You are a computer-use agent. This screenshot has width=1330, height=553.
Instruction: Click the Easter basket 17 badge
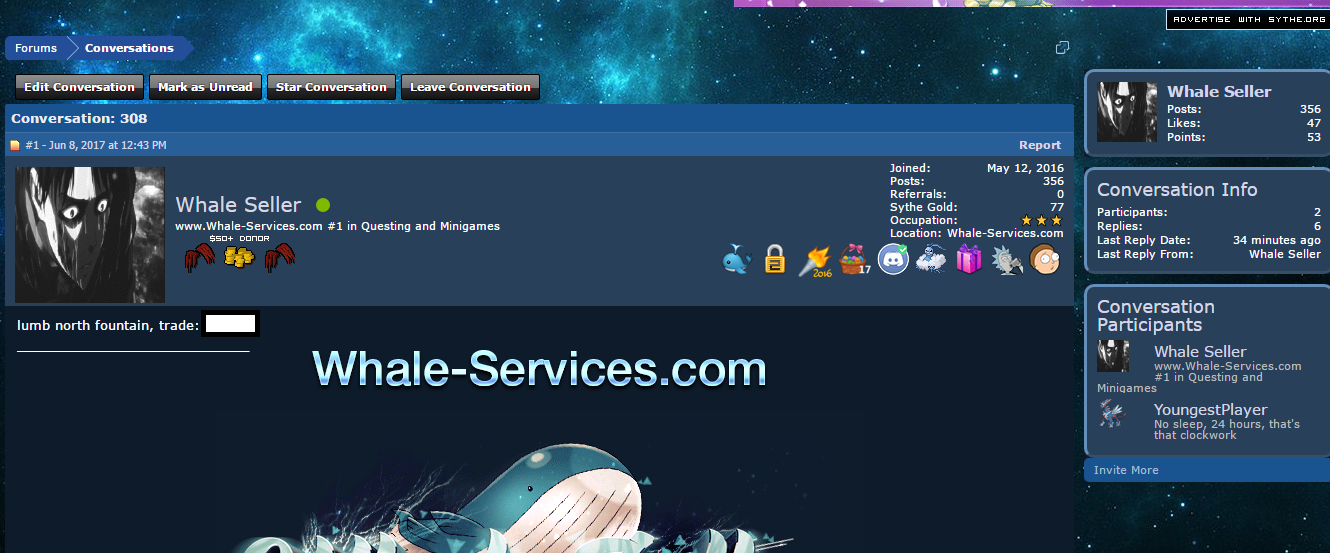click(856, 260)
